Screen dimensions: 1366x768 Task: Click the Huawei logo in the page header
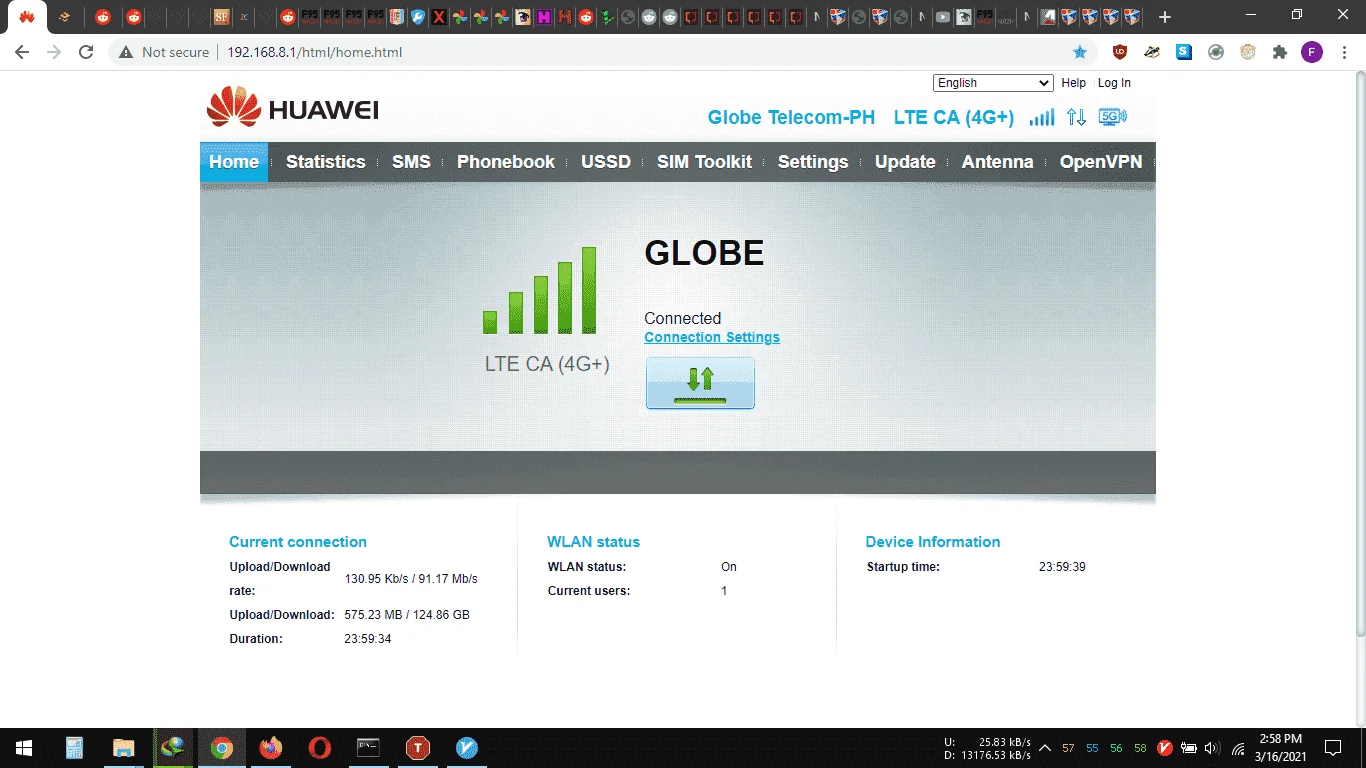click(x=292, y=108)
